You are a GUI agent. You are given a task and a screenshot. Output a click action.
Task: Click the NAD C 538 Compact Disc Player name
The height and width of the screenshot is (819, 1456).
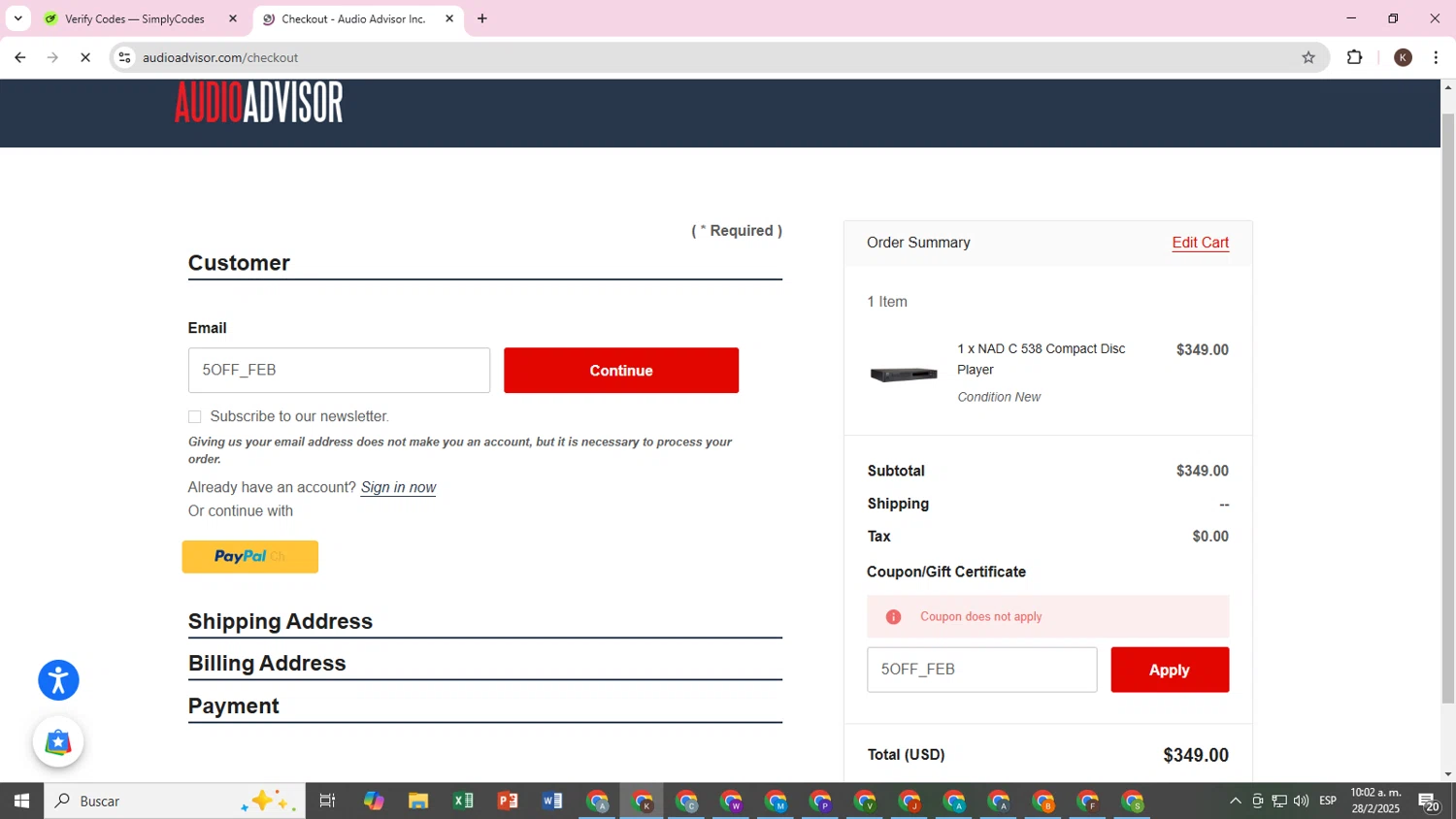click(x=1042, y=359)
